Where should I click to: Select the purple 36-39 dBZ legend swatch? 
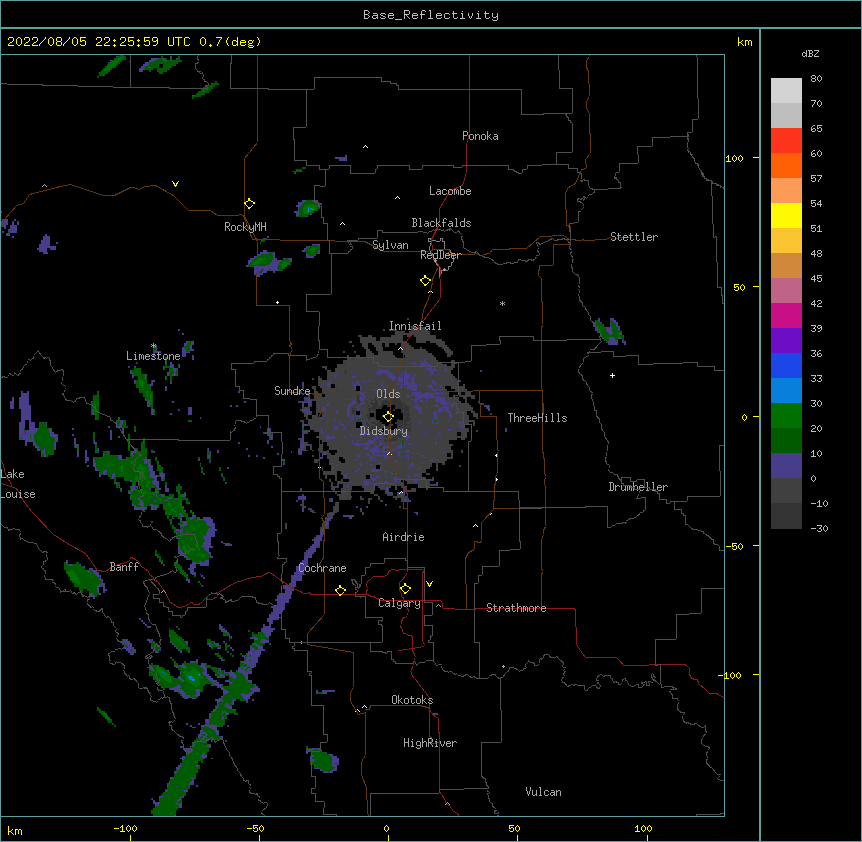[786, 341]
